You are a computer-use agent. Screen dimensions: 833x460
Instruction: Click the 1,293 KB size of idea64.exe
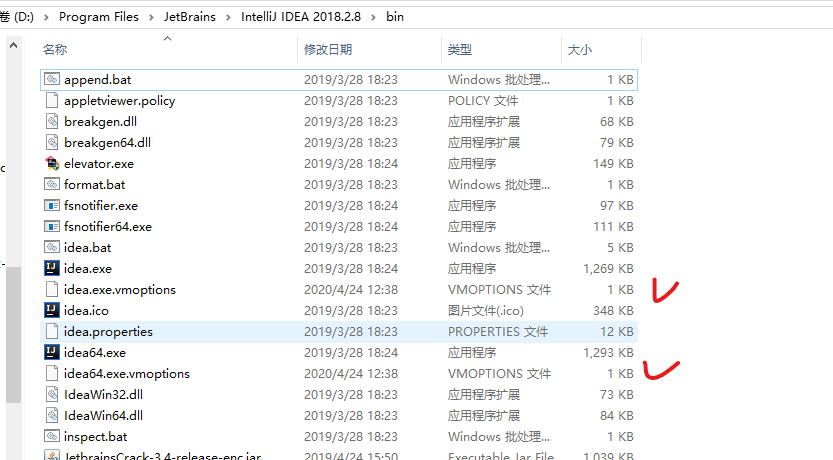coord(608,352)
